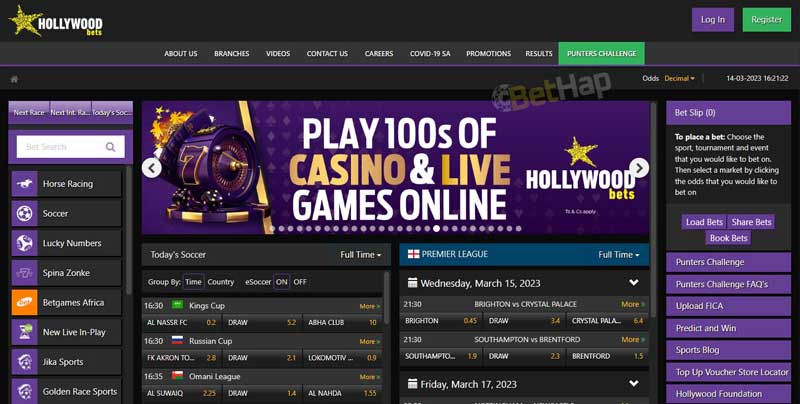Click the Log In button
The image size is (800, 404).
(x=712, y=19)
